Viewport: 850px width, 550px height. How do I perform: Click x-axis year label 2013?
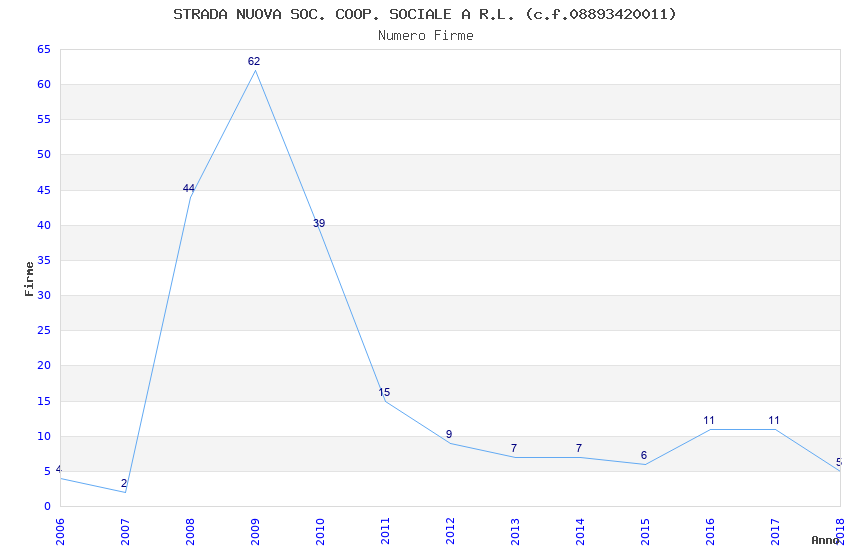(x=516, y=532)
